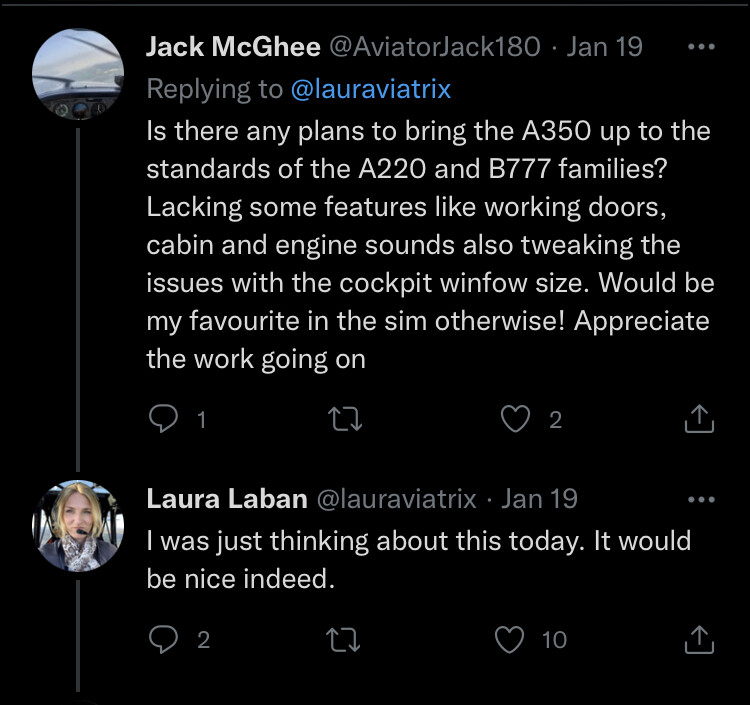Image resolution: width=750 pixels, height=705 pixels.
Task: Open Laura Laban's profile picture
Action: click(x=78, y=525)
